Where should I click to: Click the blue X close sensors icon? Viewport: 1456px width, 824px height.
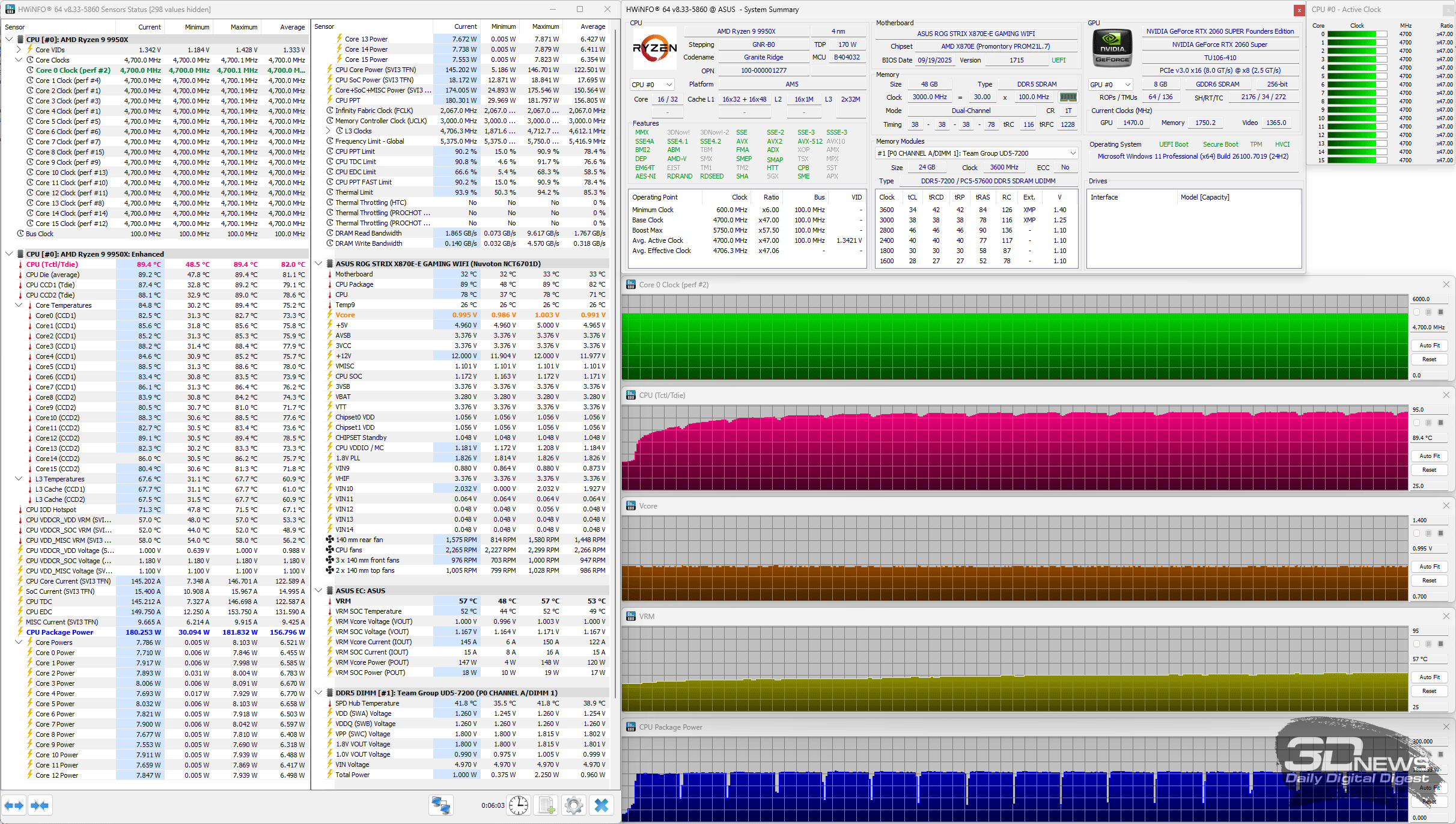coord(601,805)
